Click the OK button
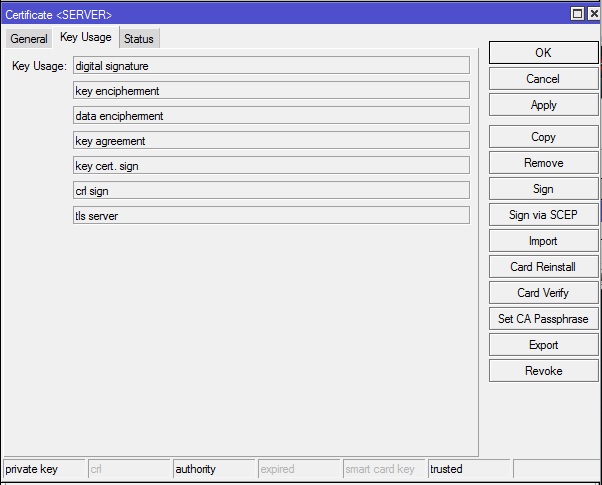Screen dimensions: 602x485 coord(543,53)
